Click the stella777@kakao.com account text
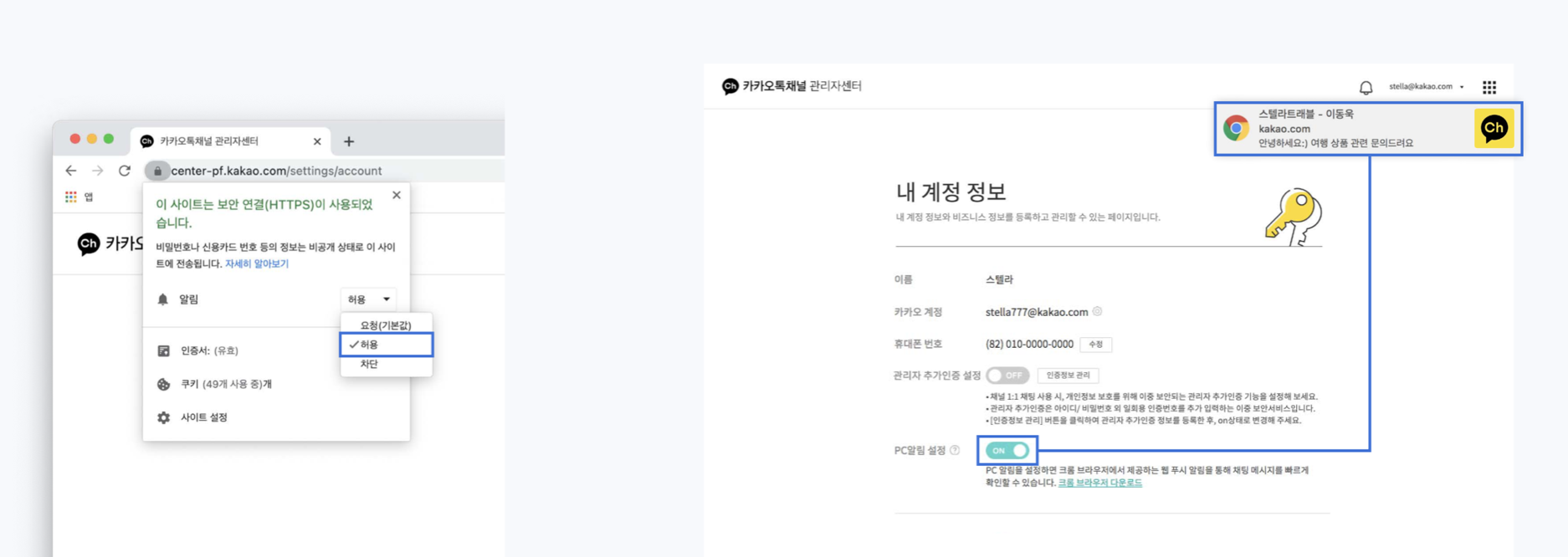The height and width of the screenshot is (557, 1568). point(1037,312)
